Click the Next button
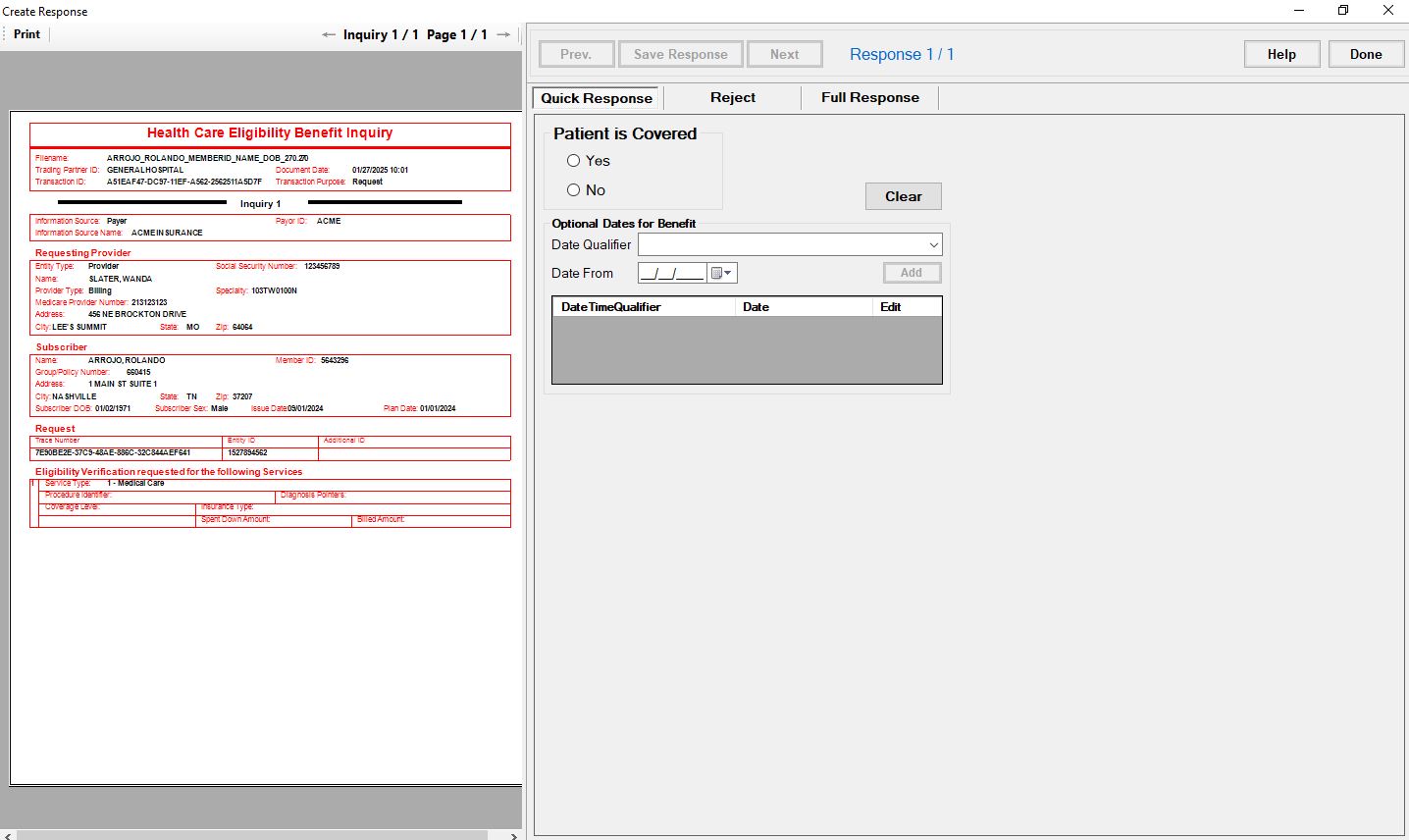 click(x=784, y=54)
